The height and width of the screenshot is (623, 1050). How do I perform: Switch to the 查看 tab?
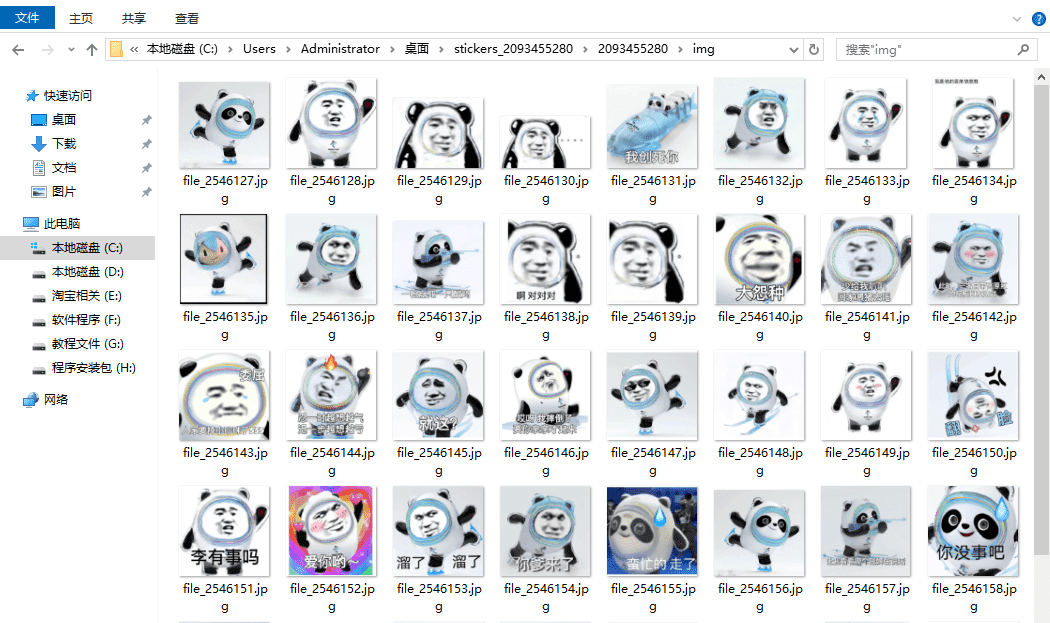click(187, 18)
